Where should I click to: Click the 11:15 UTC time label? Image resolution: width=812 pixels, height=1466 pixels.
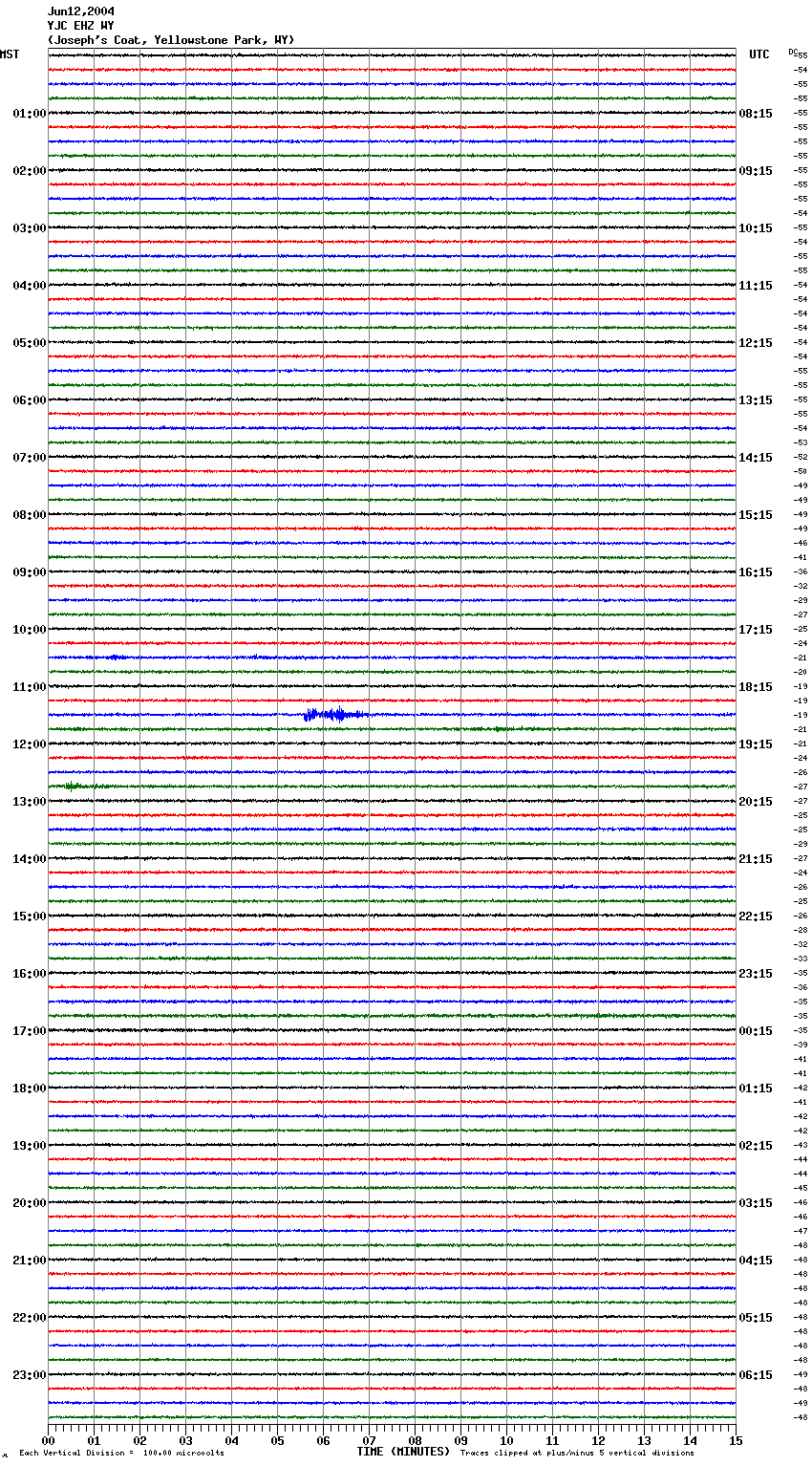click(x=756, y=286)
